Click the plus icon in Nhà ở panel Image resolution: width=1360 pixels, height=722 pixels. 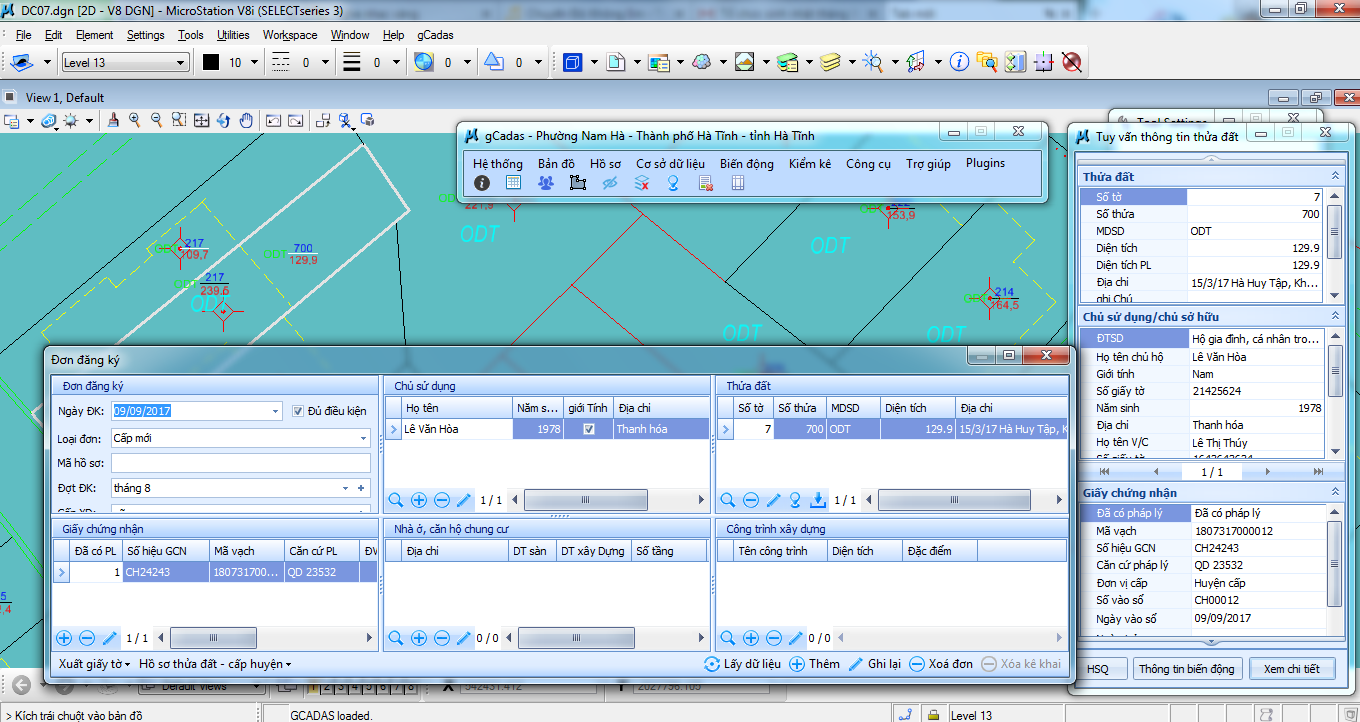point(418,638)
